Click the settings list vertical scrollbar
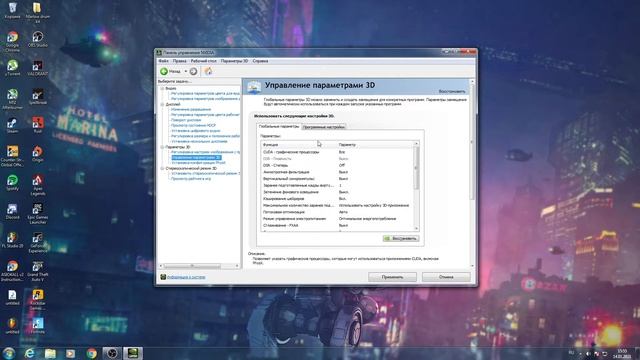The image size is (640, 360). (416, 186)
